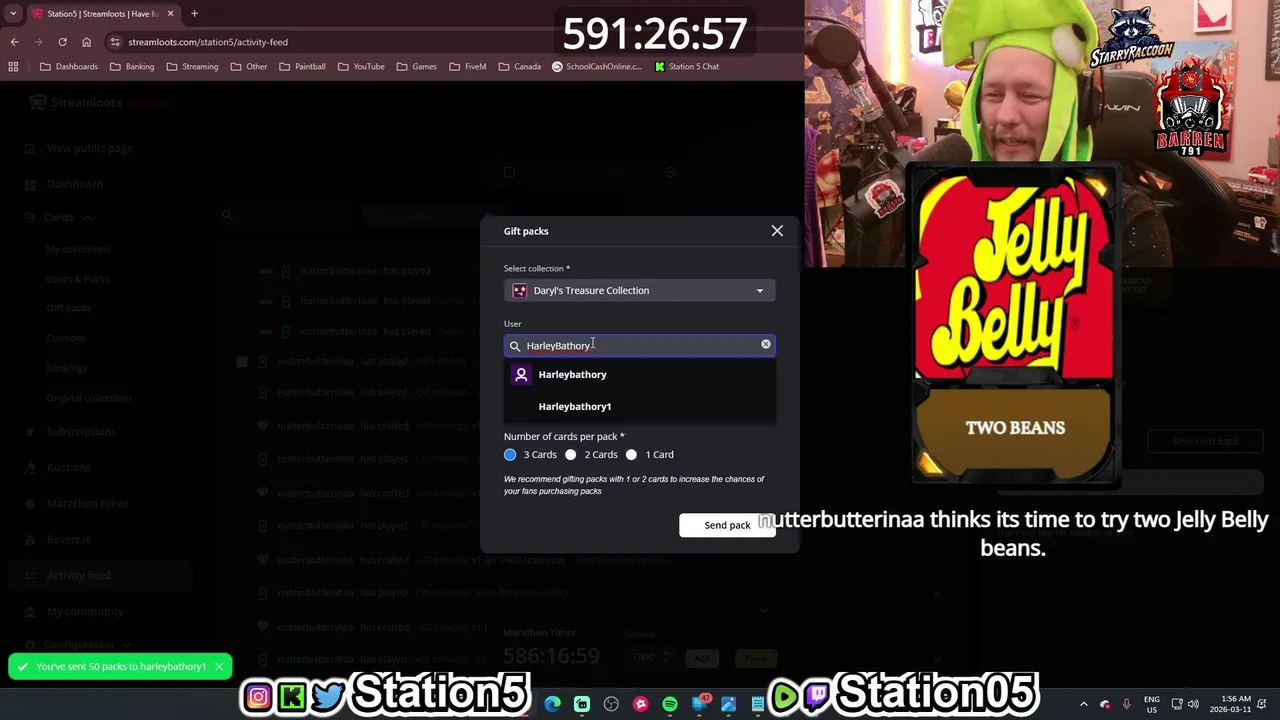Open the Canada bookmark folder
The image size is (1280, 720).
coord(520,67)
